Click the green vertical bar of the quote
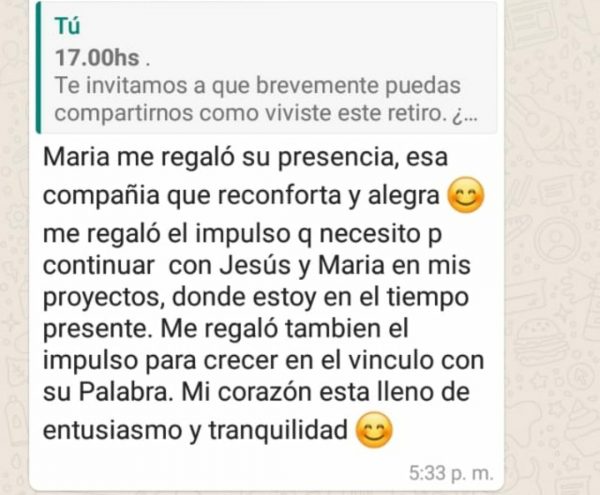600x495 pixels. [38, 68]
